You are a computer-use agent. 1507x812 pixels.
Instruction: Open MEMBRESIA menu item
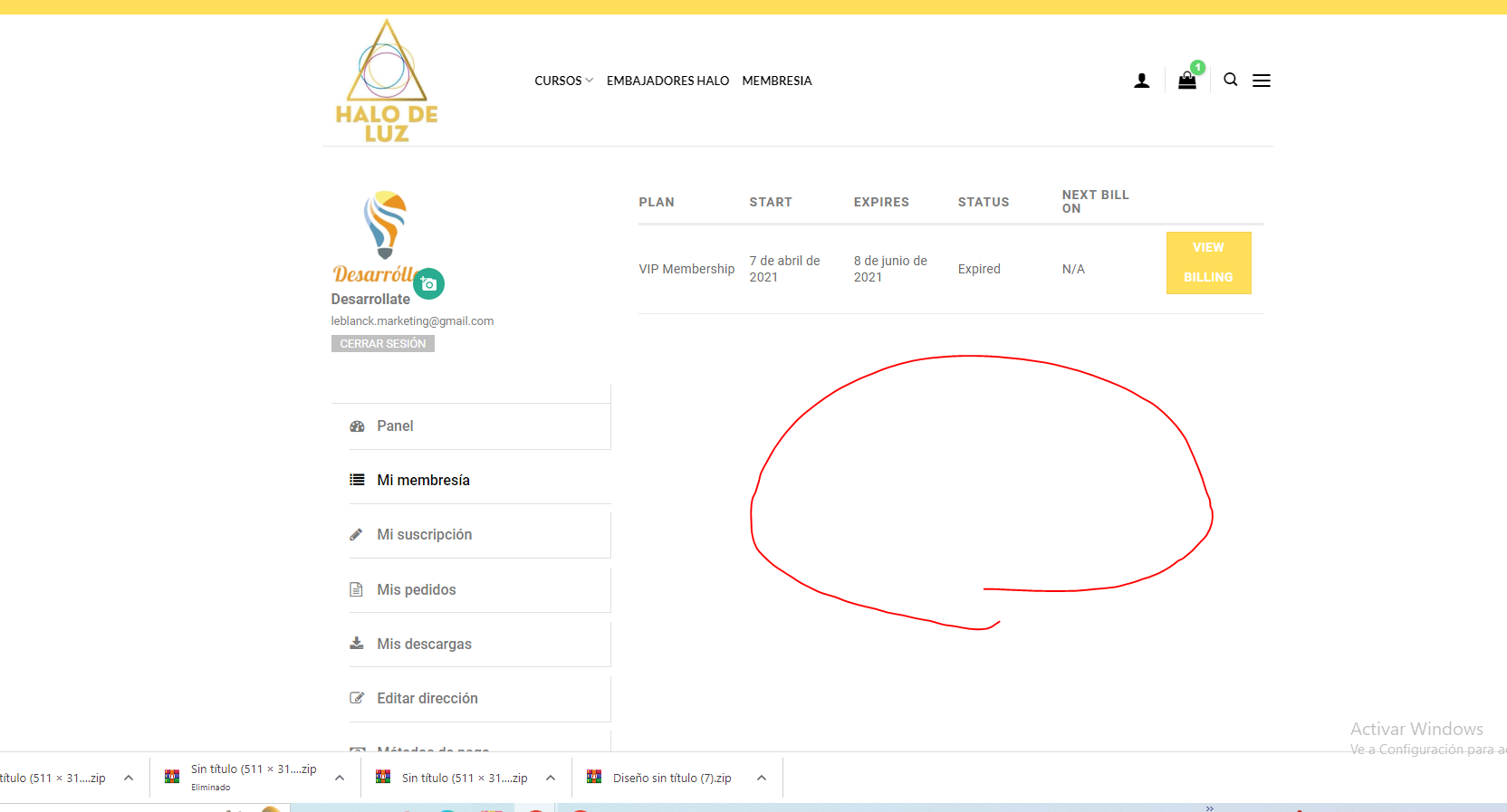tap(777, 81)
